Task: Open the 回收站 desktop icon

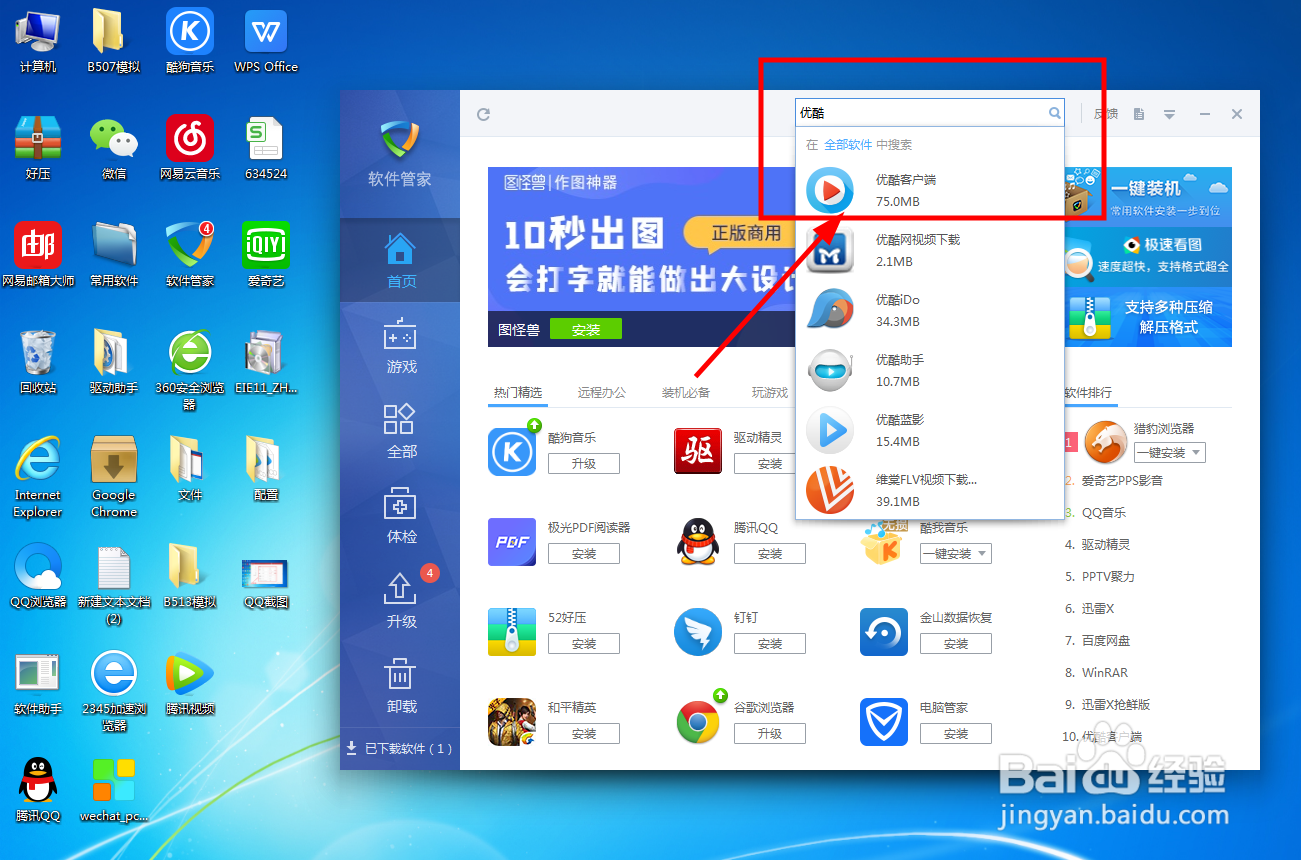Action: tap(38, 362)
